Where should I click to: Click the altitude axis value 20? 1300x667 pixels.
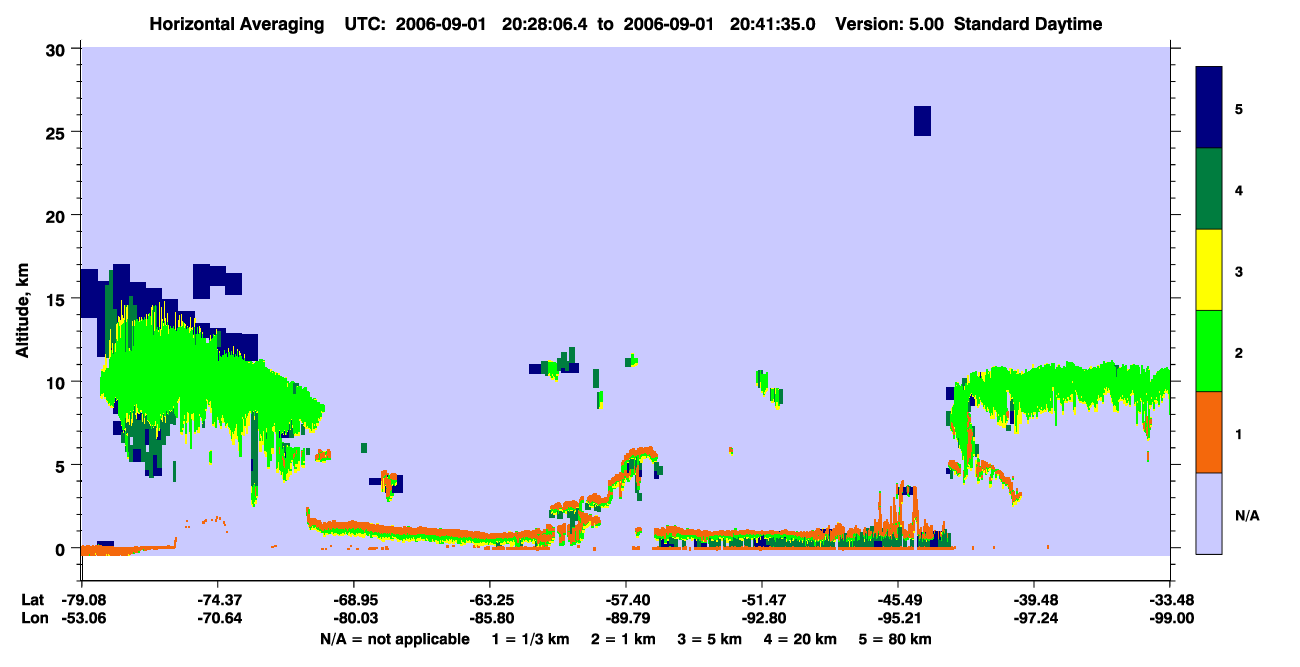pos(57,215)
